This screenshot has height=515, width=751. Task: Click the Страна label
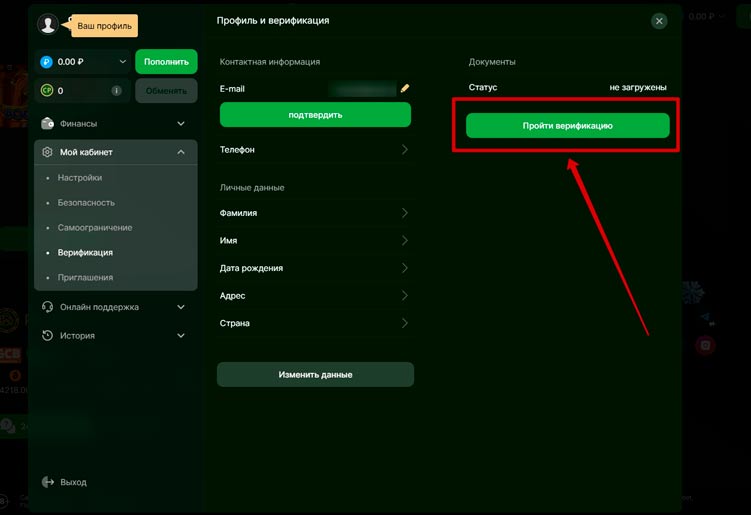pos(234,323)
